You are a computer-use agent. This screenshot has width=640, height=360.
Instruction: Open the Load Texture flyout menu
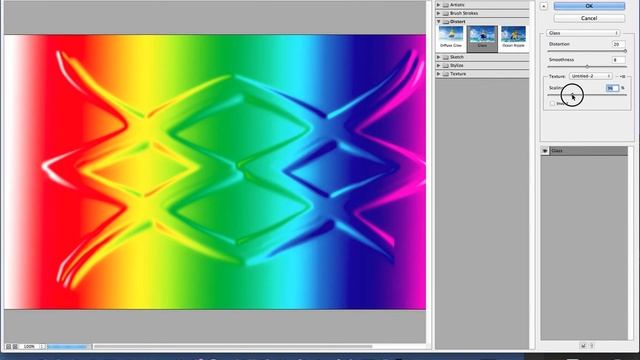[622, 76]
